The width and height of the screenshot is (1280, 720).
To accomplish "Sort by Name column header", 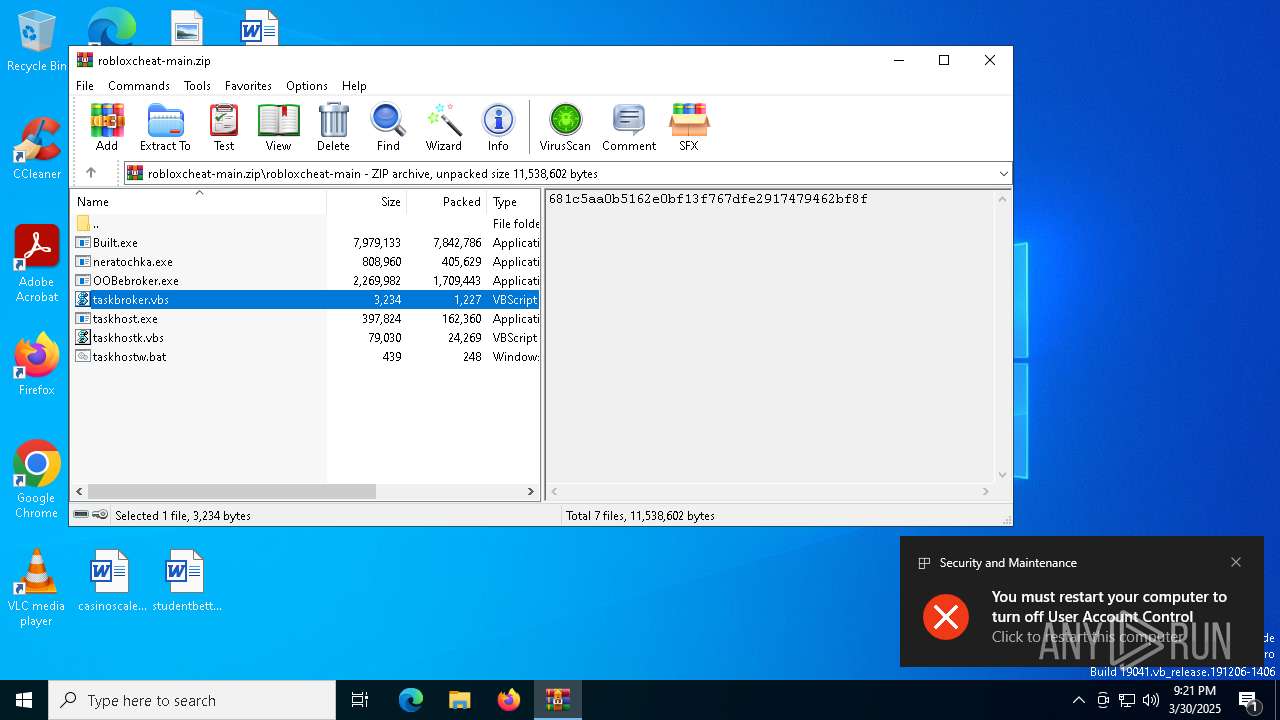I will (x=198, y=201).
